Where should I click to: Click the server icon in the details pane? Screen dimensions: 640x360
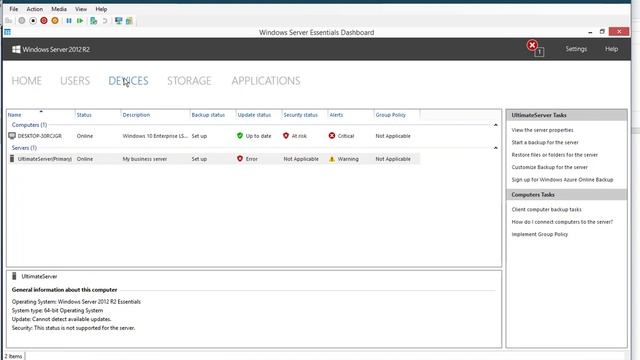(x=14, y=276)
